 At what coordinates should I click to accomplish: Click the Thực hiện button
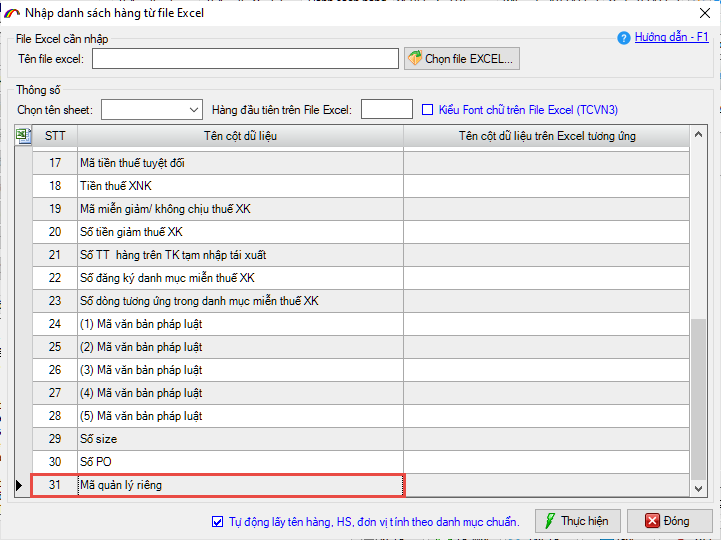(x=578, y=521)
